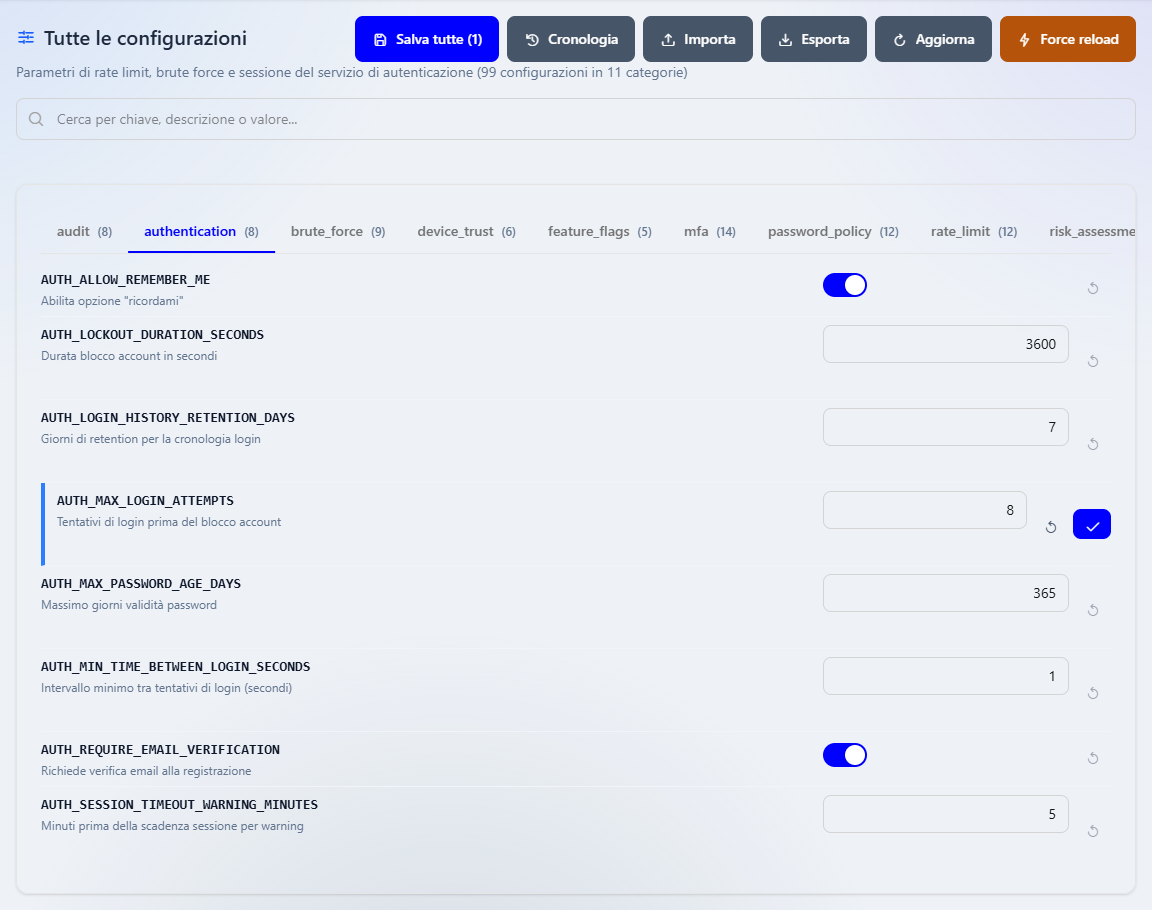Switch to brute_force tab
This screenshot has height=910, width=1152.
(x=338, y=231)
